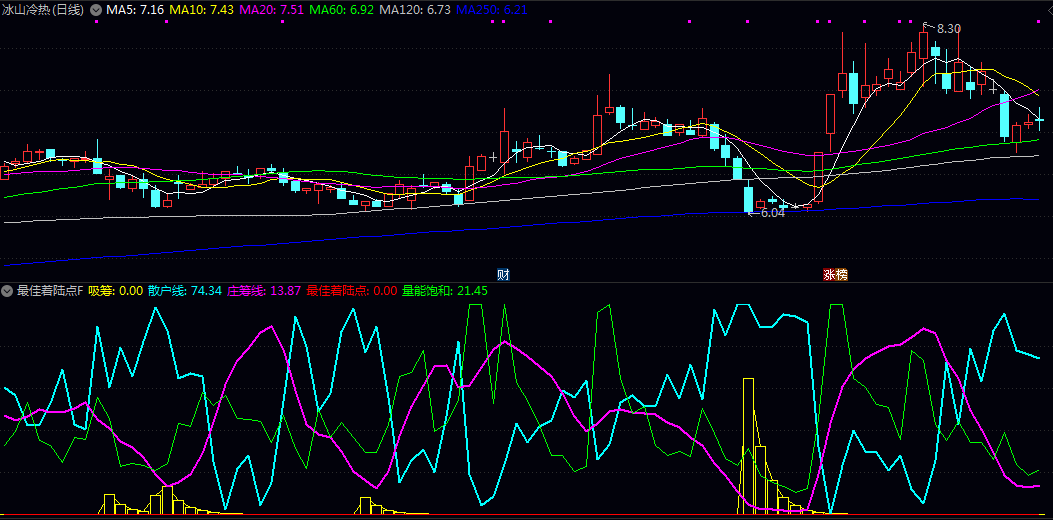Select the MA250 blue average label

pyautogui.click(x=492, y=9)
